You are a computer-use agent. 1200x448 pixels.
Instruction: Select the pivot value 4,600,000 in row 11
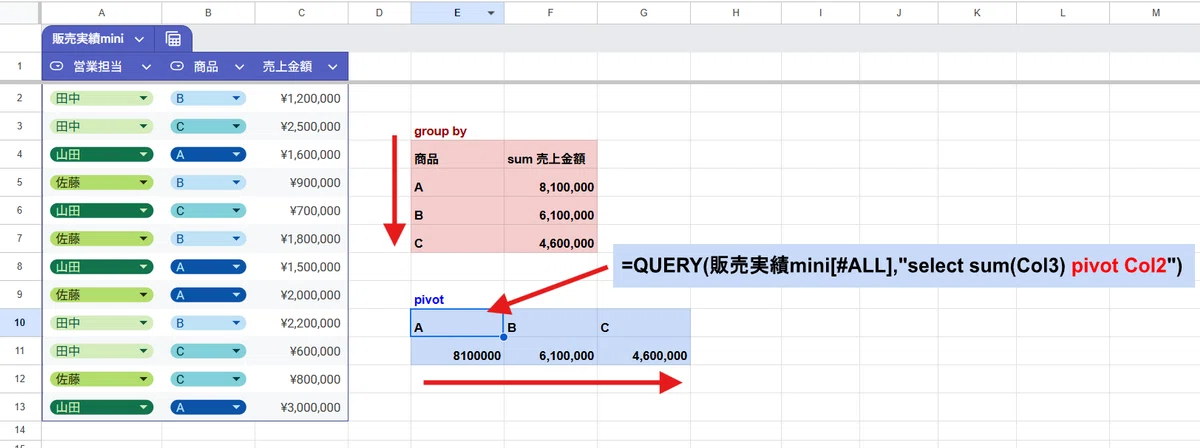(x=643, y=351)
